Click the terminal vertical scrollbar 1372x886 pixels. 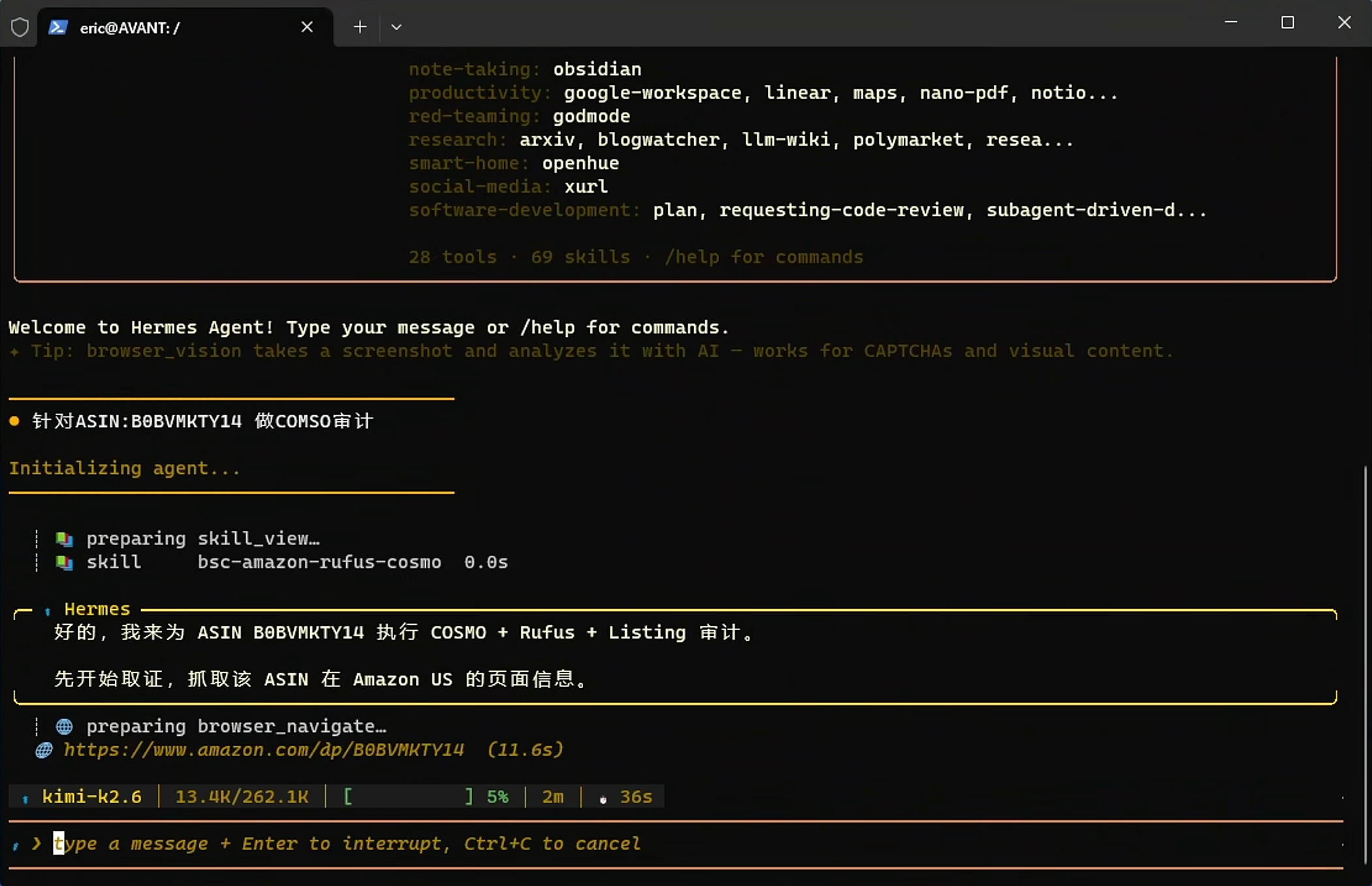pyautogui.click(x=1365, y=665)
